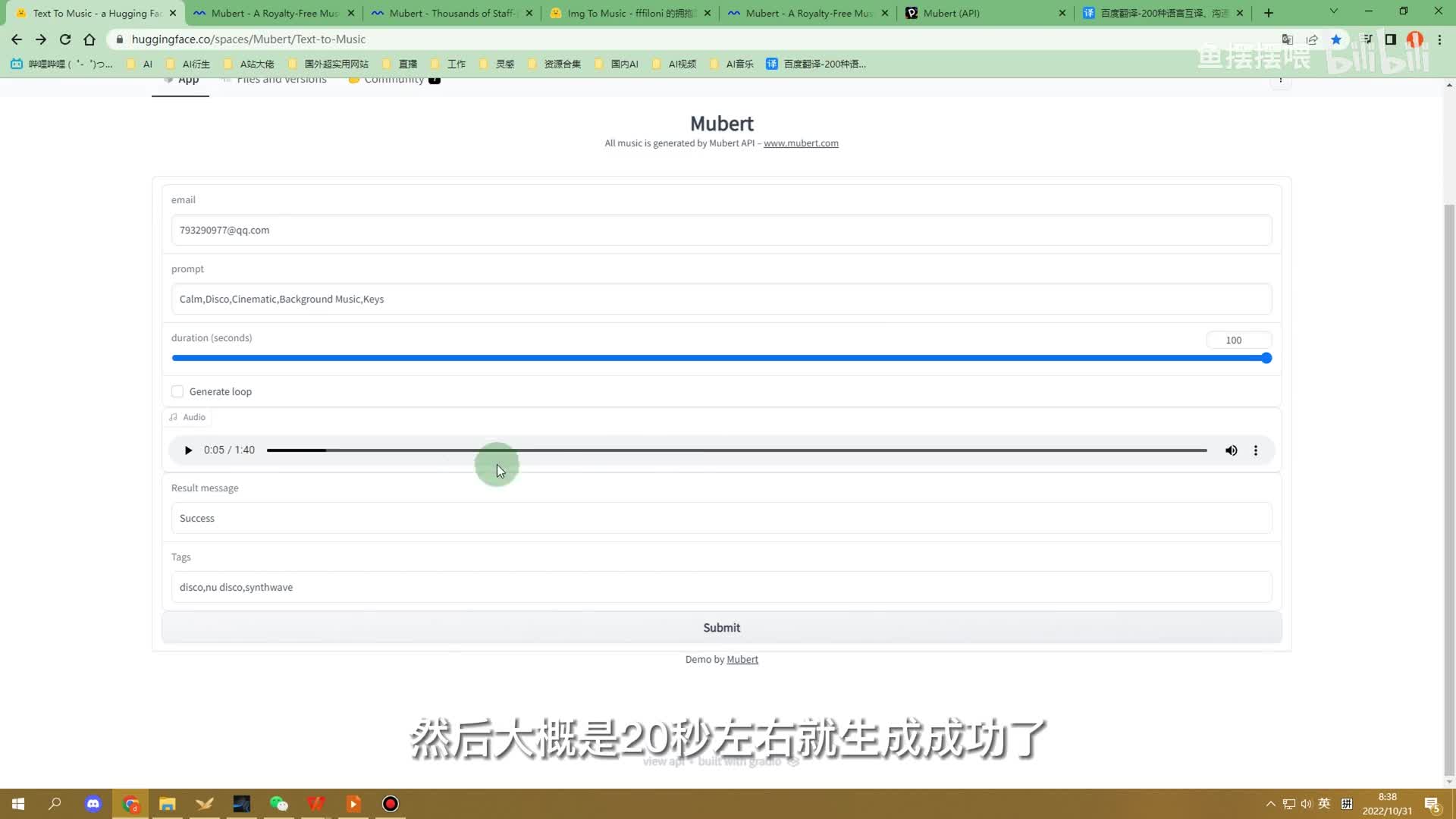The image size is (1456, 819).
Task: Reload the current page
Action: tap(65, 39)
